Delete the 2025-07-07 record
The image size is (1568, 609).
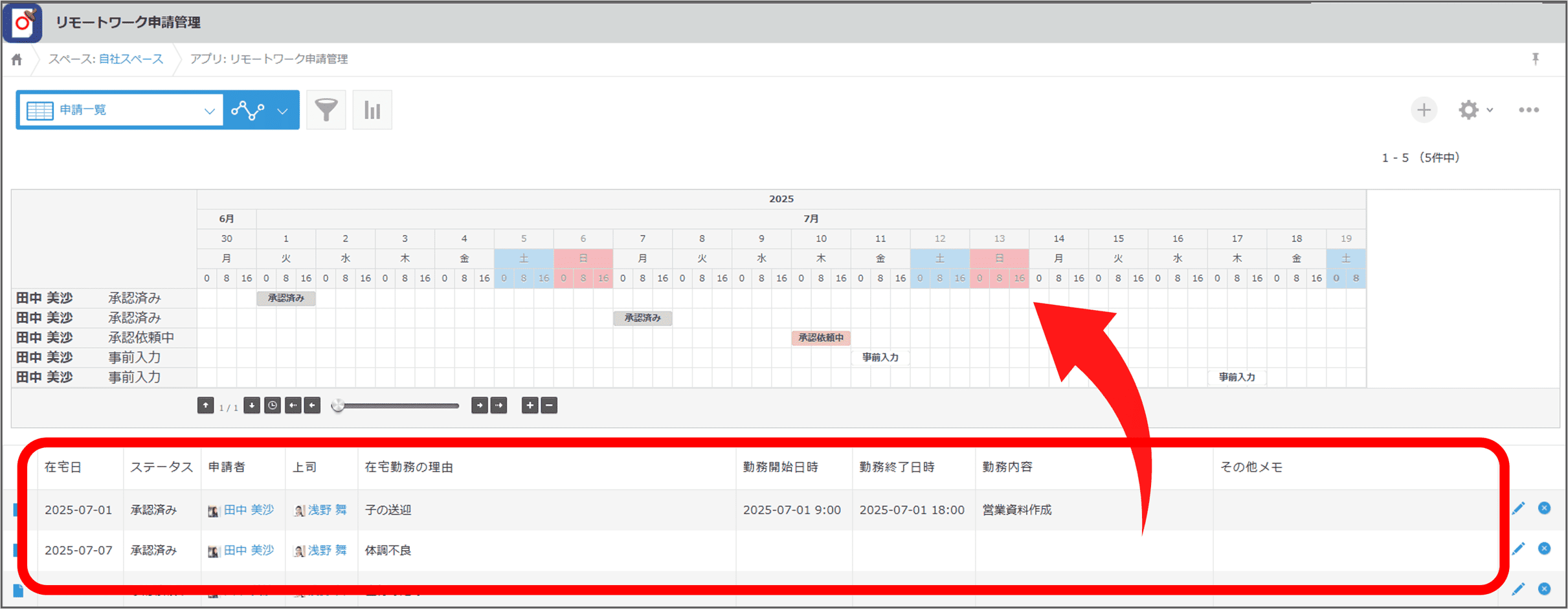pyautogui.click(x=1545, y=549)
